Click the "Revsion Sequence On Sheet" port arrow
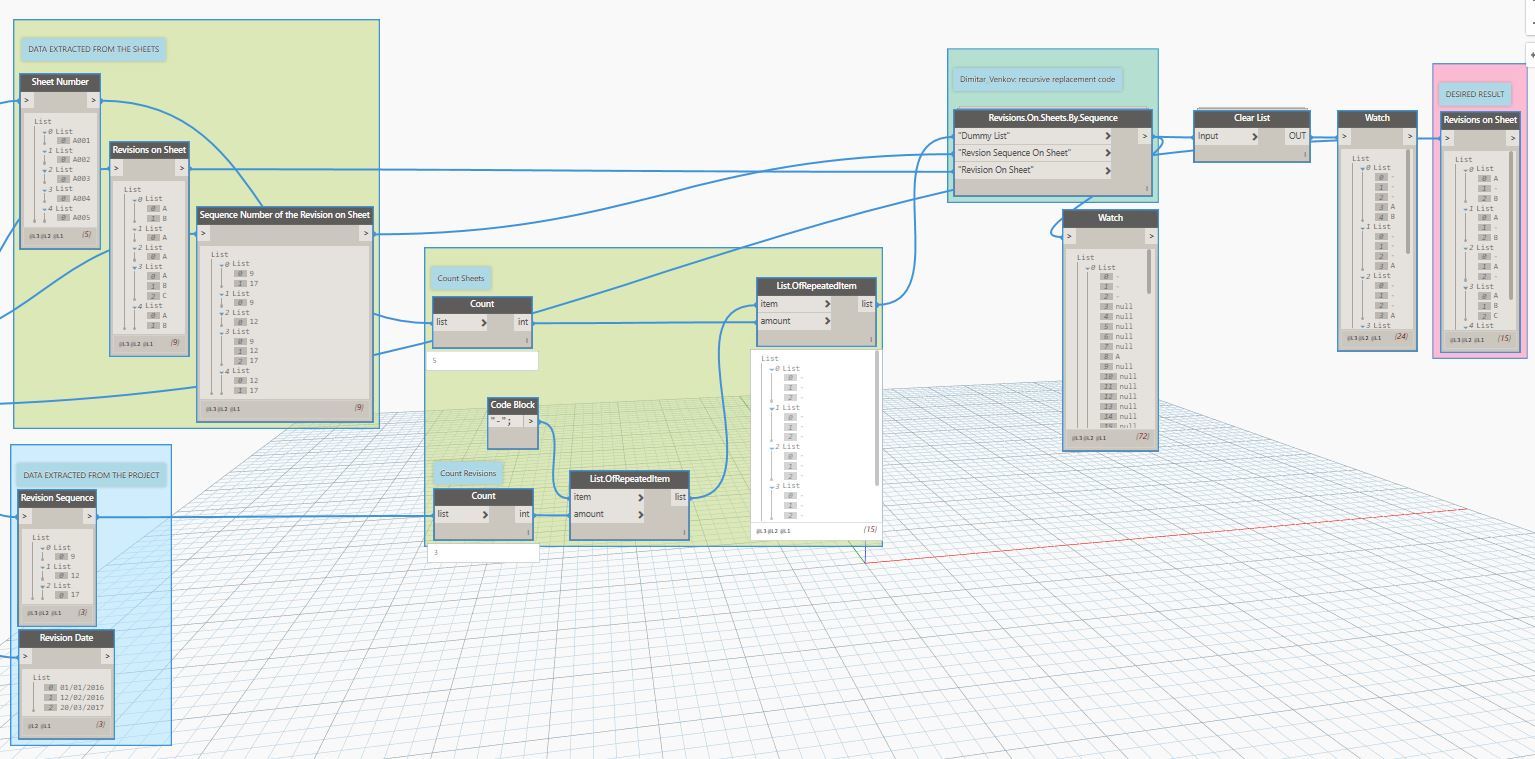The image size is (1535, 759). click(x=1108, y=153)
